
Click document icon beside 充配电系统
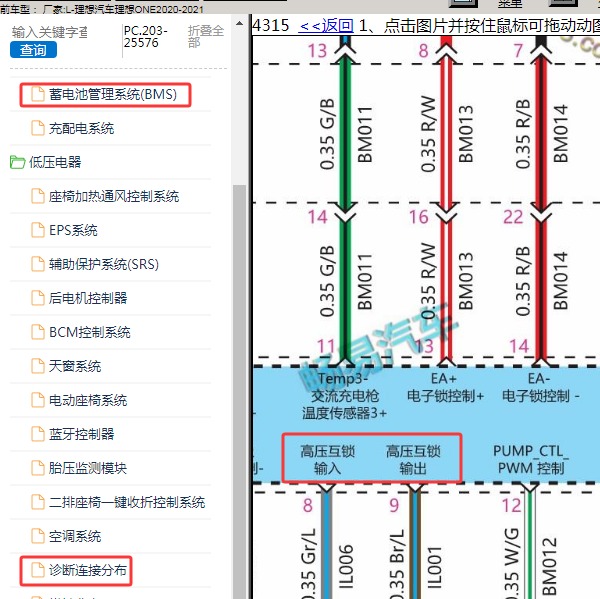(38, 128)
